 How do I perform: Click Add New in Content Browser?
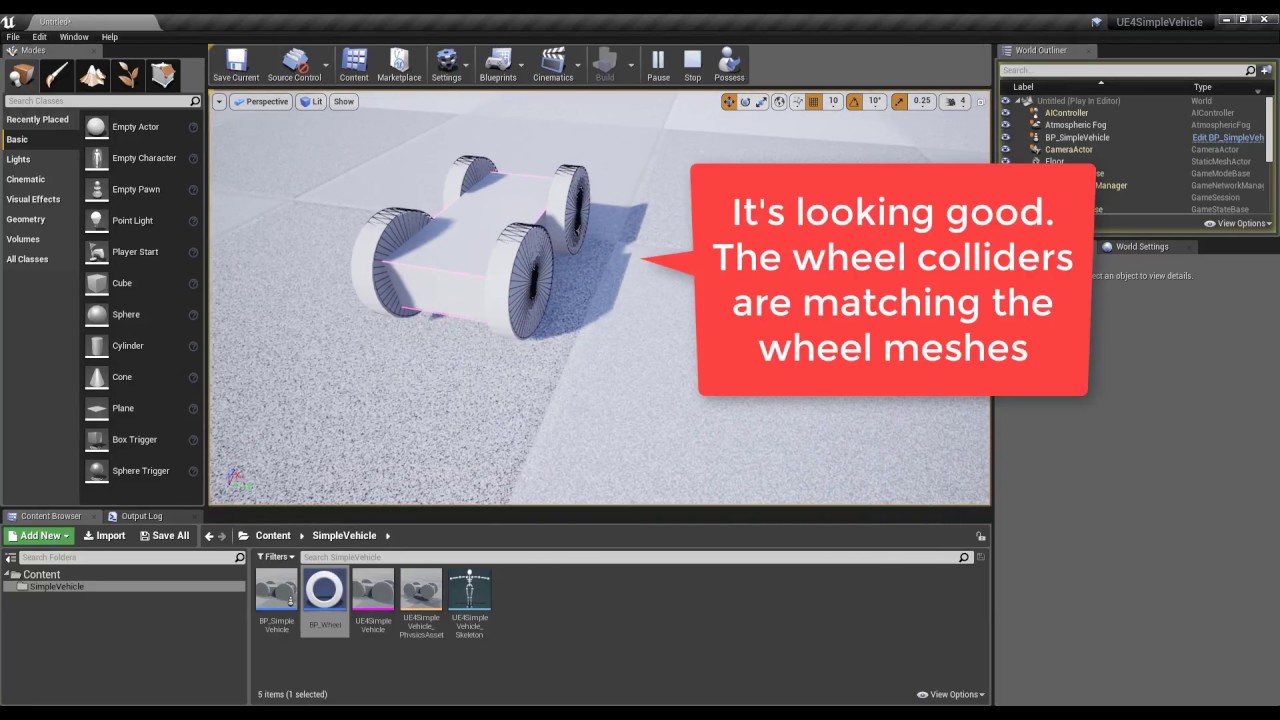pos(39,536)
